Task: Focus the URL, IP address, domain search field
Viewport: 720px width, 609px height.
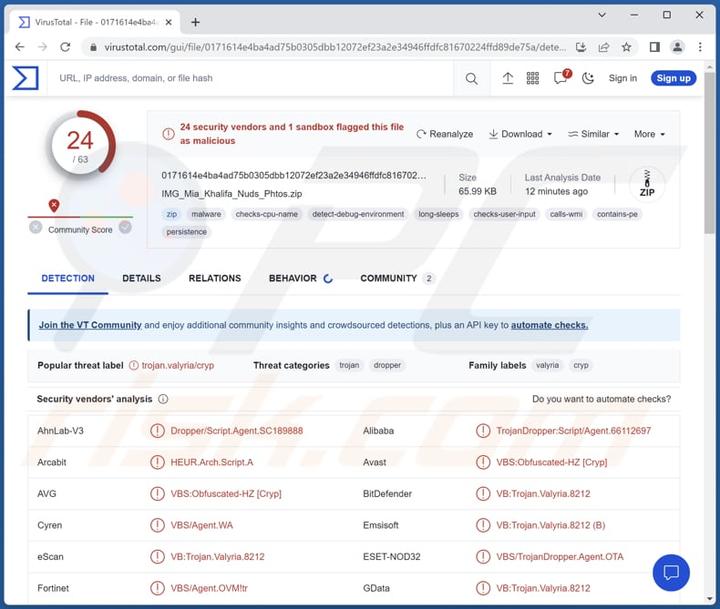Action: 250,78
